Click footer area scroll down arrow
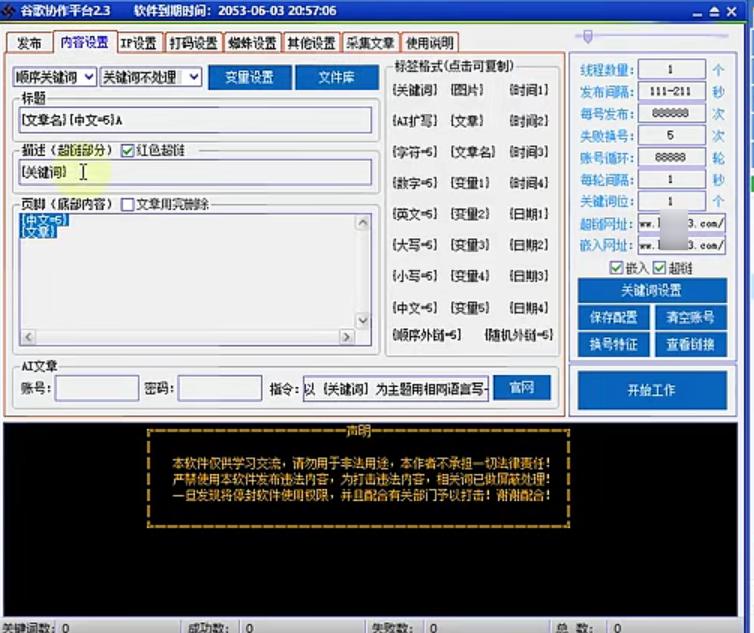 click(363, 320)
